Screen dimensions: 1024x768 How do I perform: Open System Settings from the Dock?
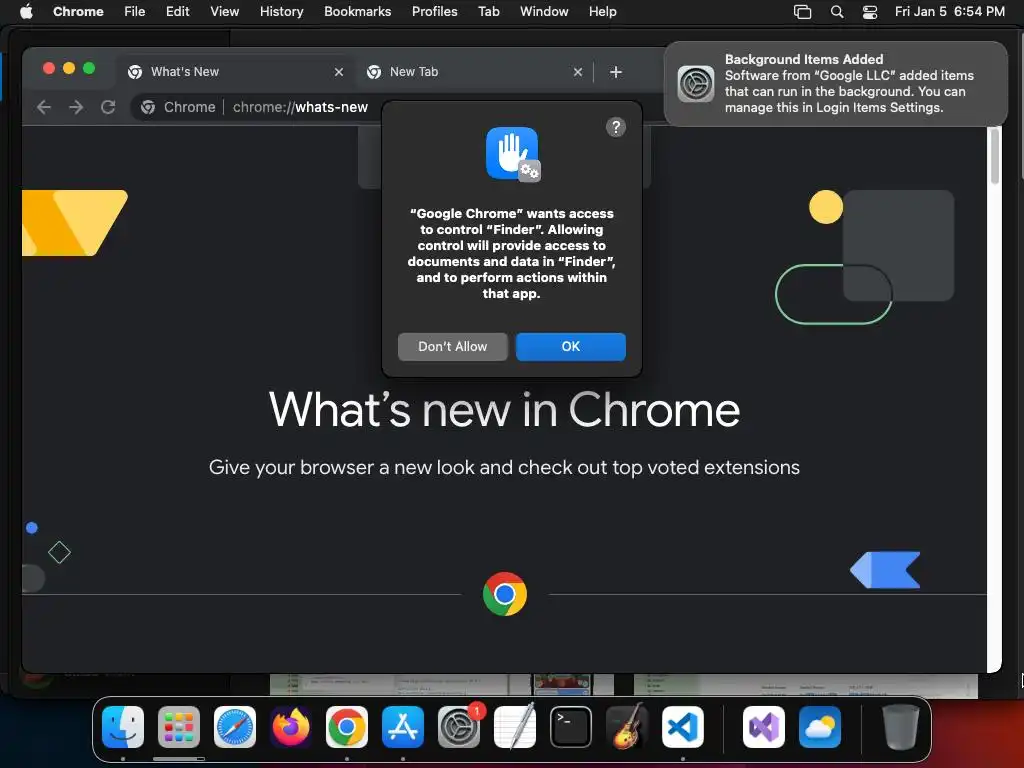(458, 727)
